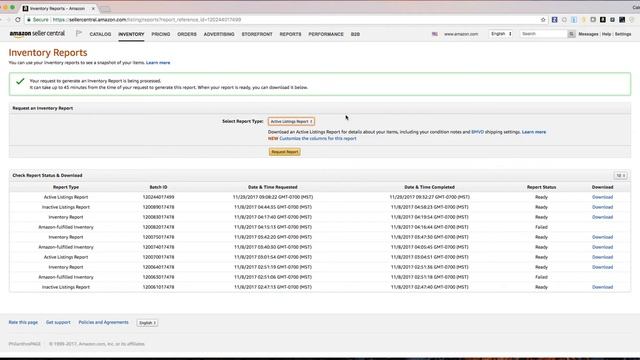The width and height of the screenshot is (640, 360).
Task: Open the Reports menu
Action: (x=290, y=34)
